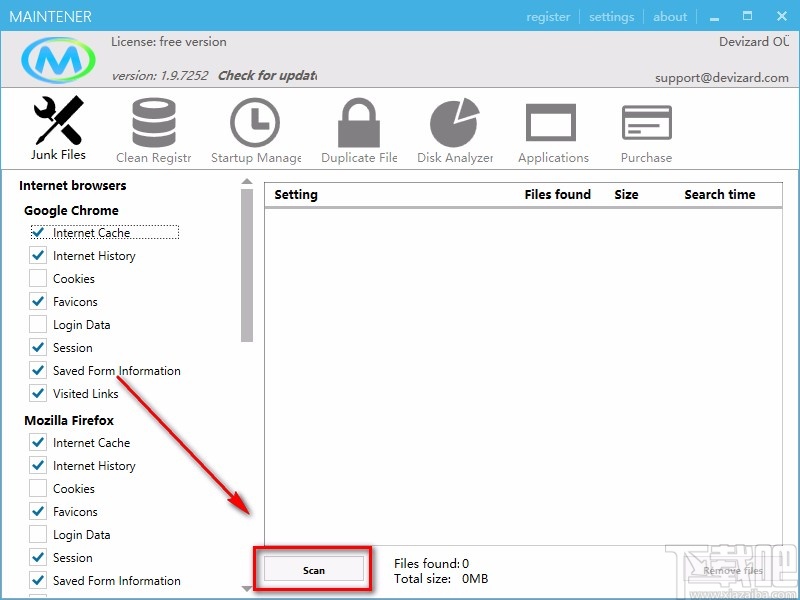Click the Maintener M logo

click(x=58, y=60)
